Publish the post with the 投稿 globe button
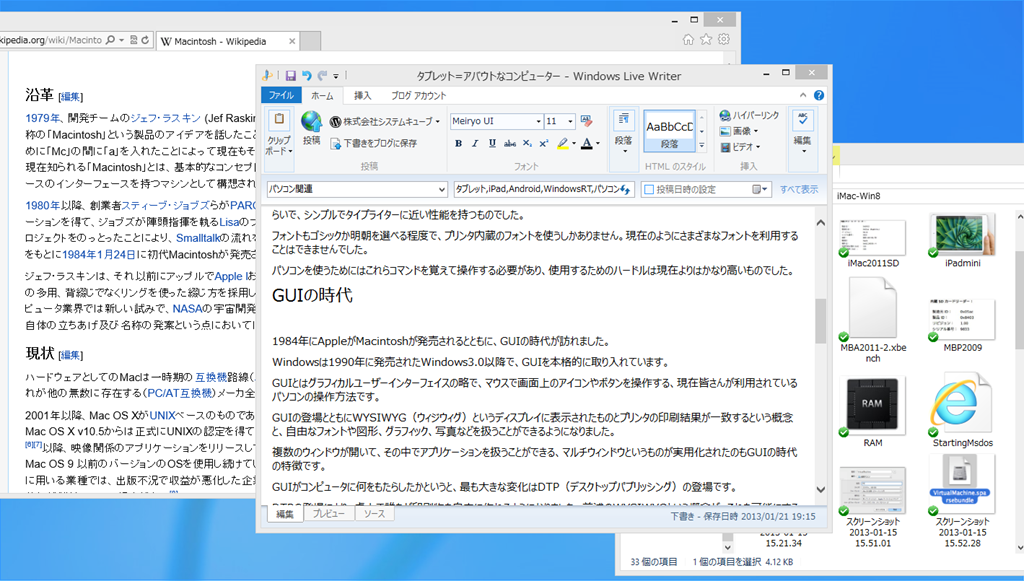Screen dimensions: 1024x581 312,128
